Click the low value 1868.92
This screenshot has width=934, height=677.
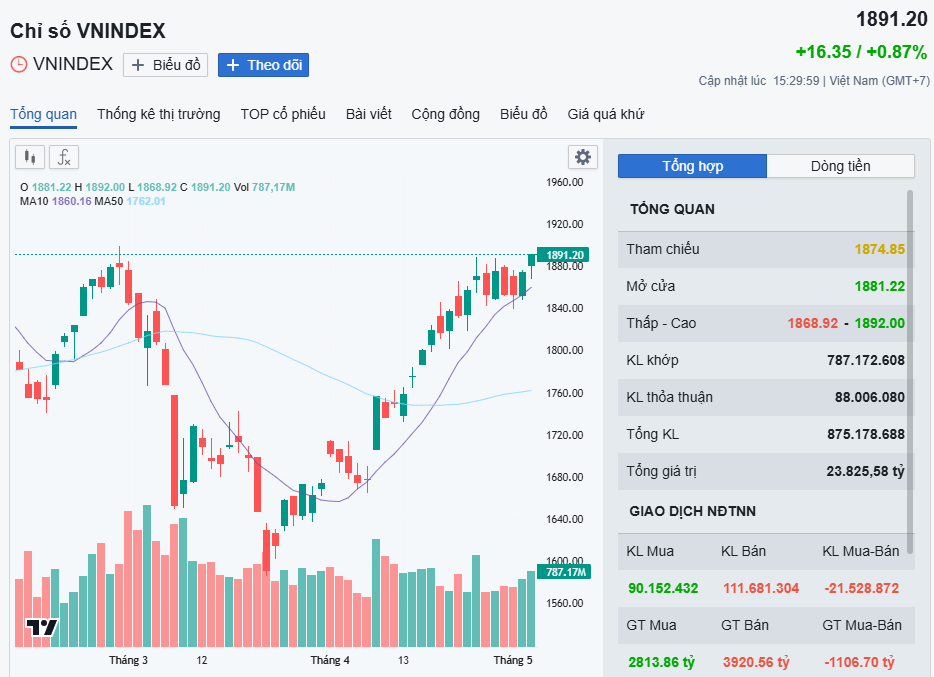[812, 323]
